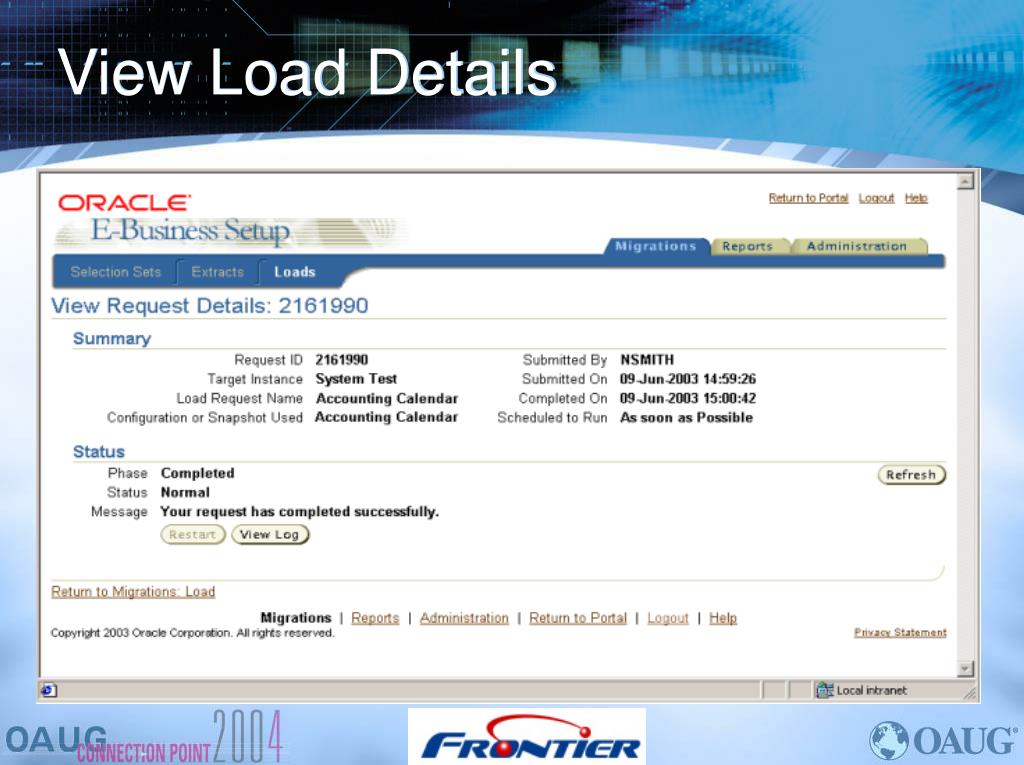Click the Phase value Completed

point(197,473)
